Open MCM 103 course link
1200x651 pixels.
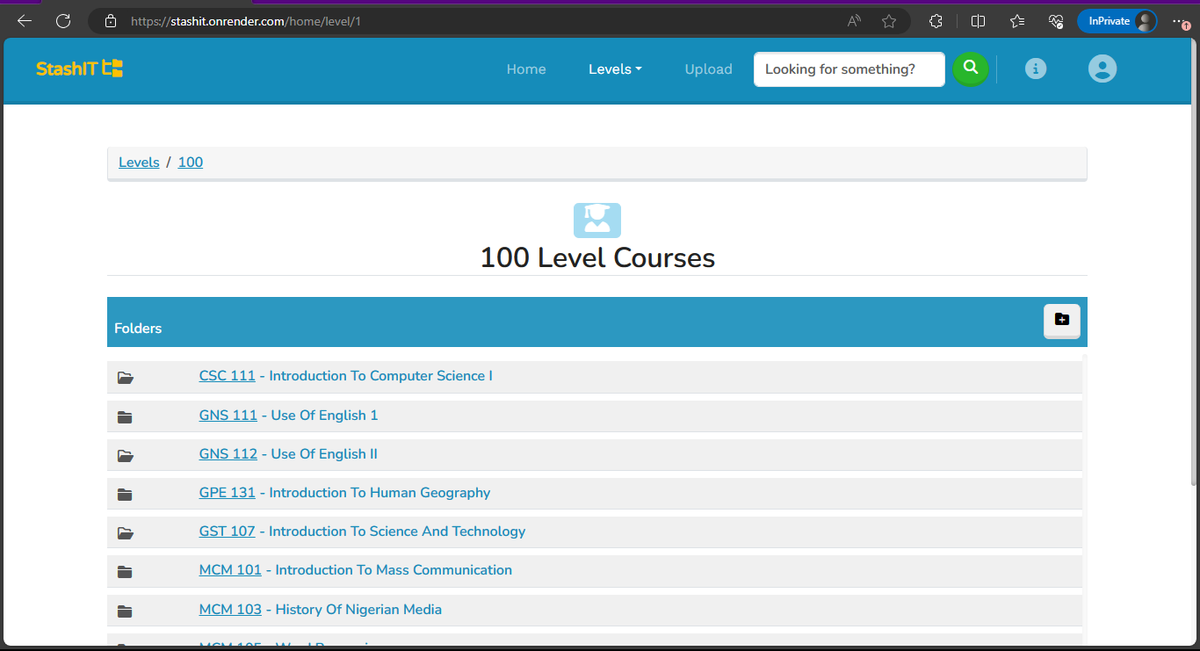[230, 609]
